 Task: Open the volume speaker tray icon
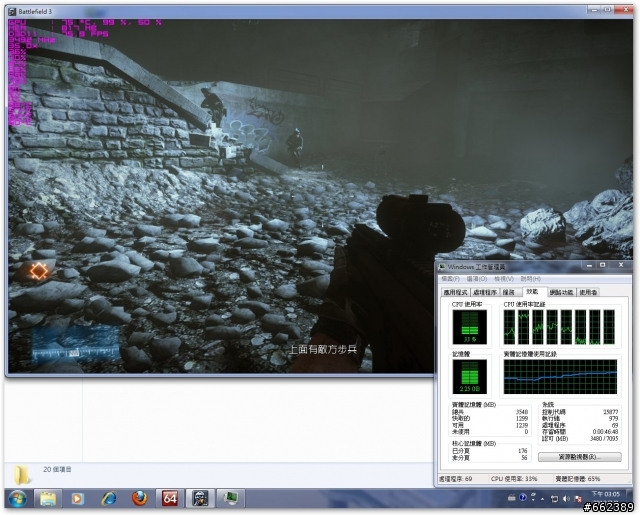[x=566, y=499]
